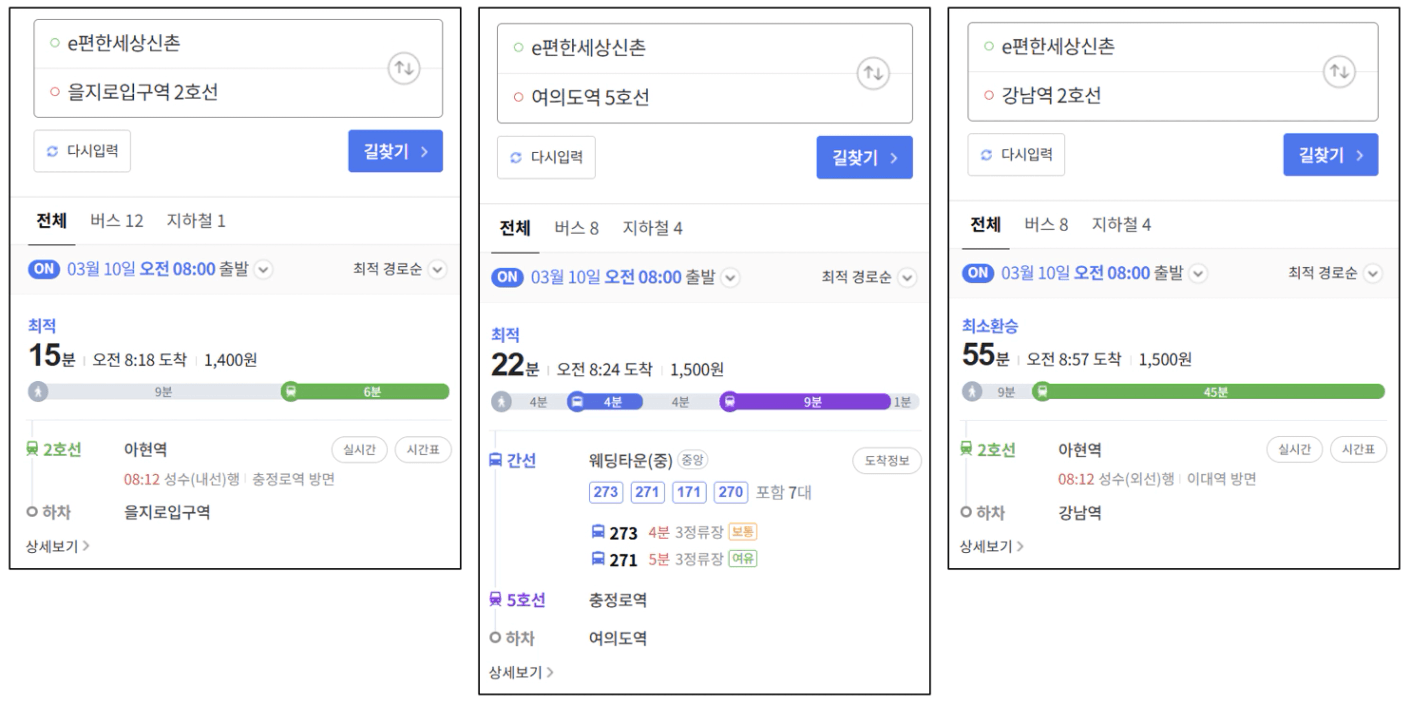Click the blue bus icon on the 22분 route bar

577,402
